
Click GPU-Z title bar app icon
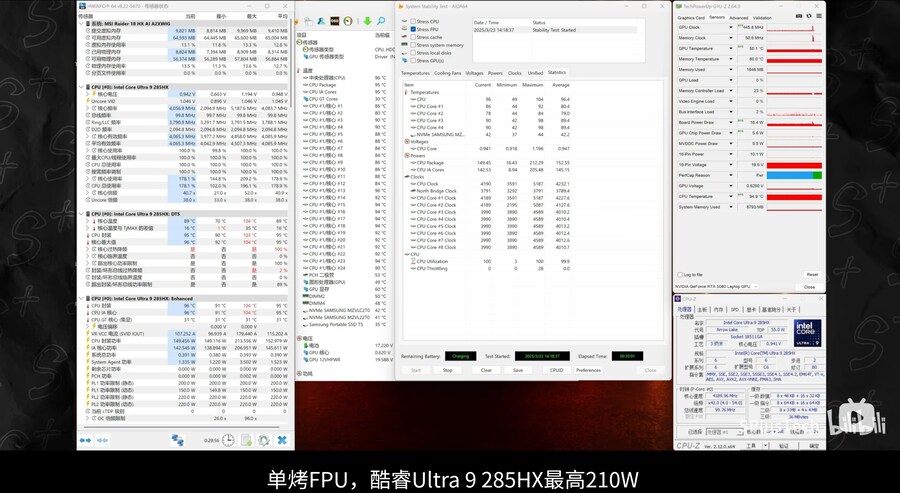click(x=679, y=6)
